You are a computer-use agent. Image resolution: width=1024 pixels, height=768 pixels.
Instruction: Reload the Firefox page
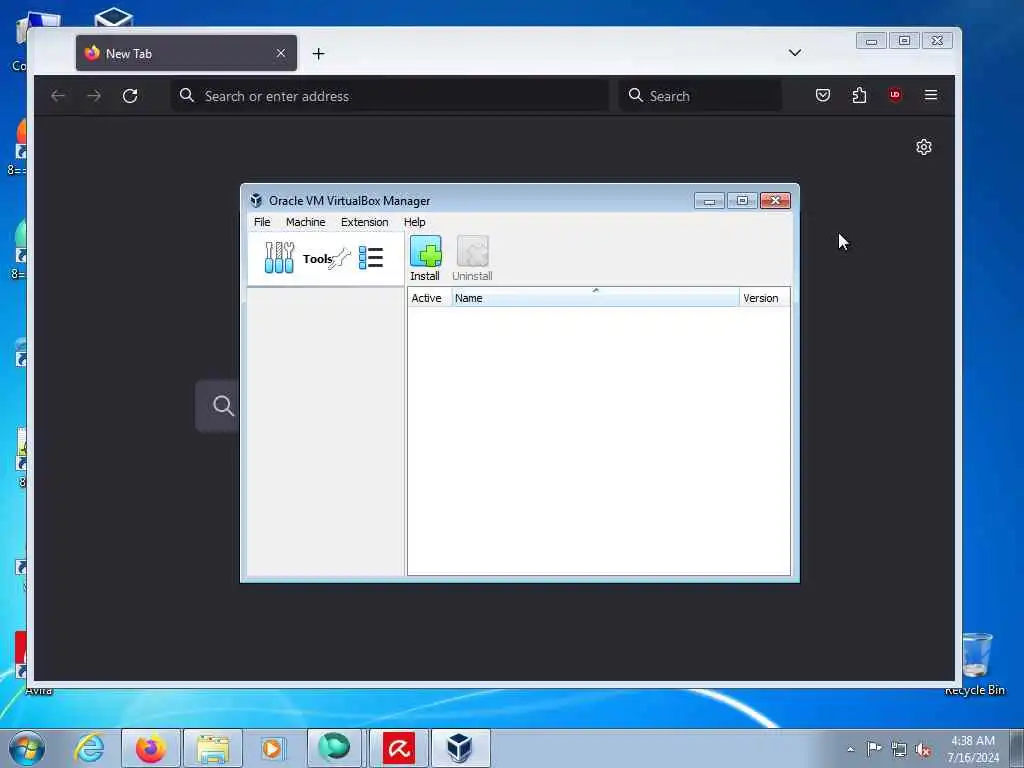click(130, 96)
